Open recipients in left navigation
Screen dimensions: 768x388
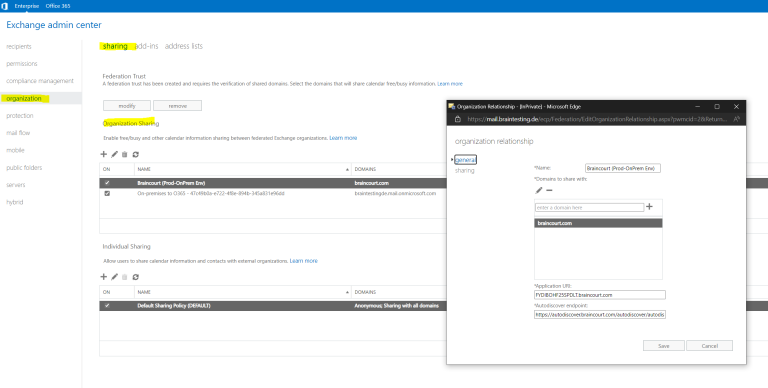click(x=19, y=47)
